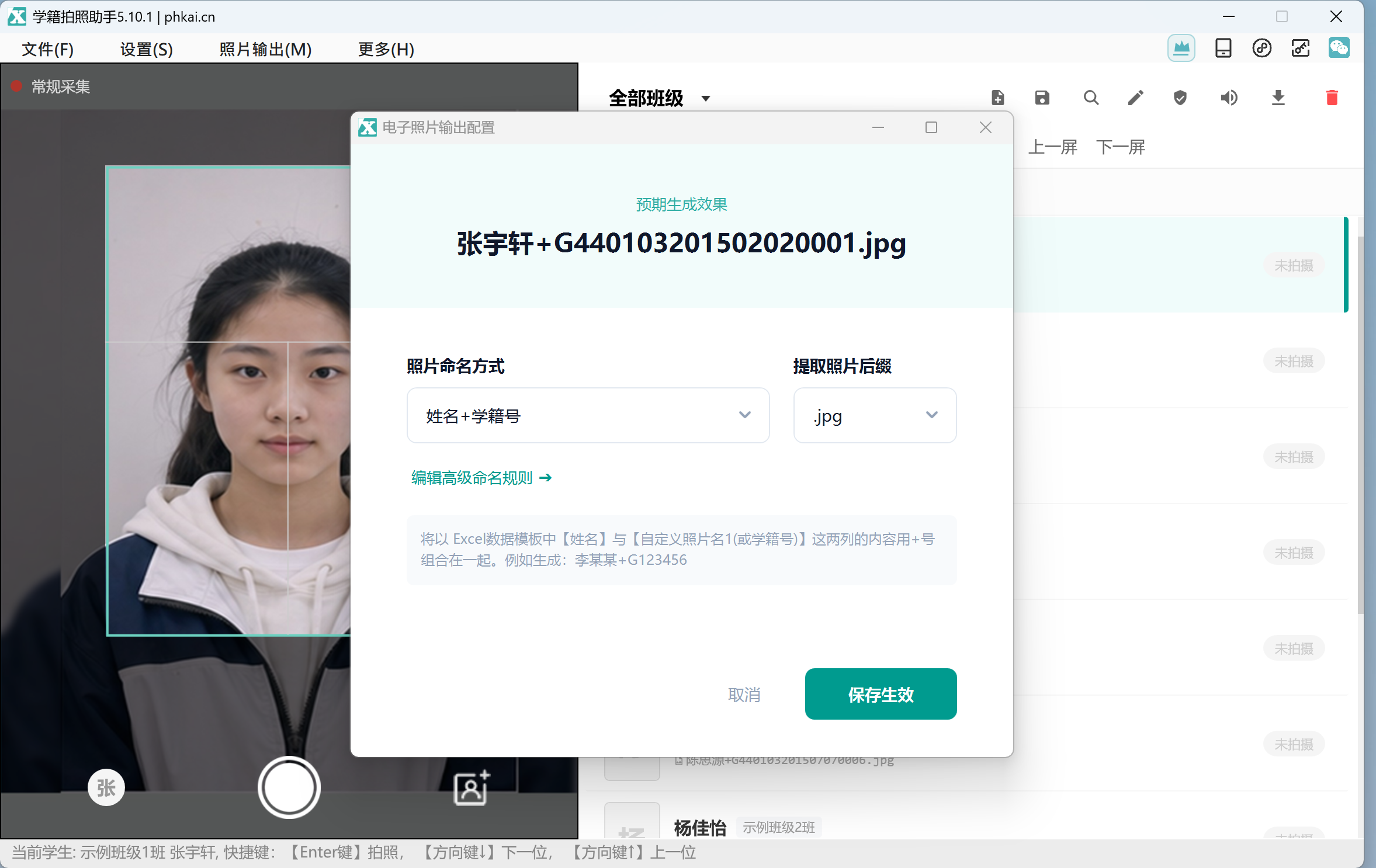1376x868 pixels.
Task: Click the red trash delete icon
Action: 1332,98
